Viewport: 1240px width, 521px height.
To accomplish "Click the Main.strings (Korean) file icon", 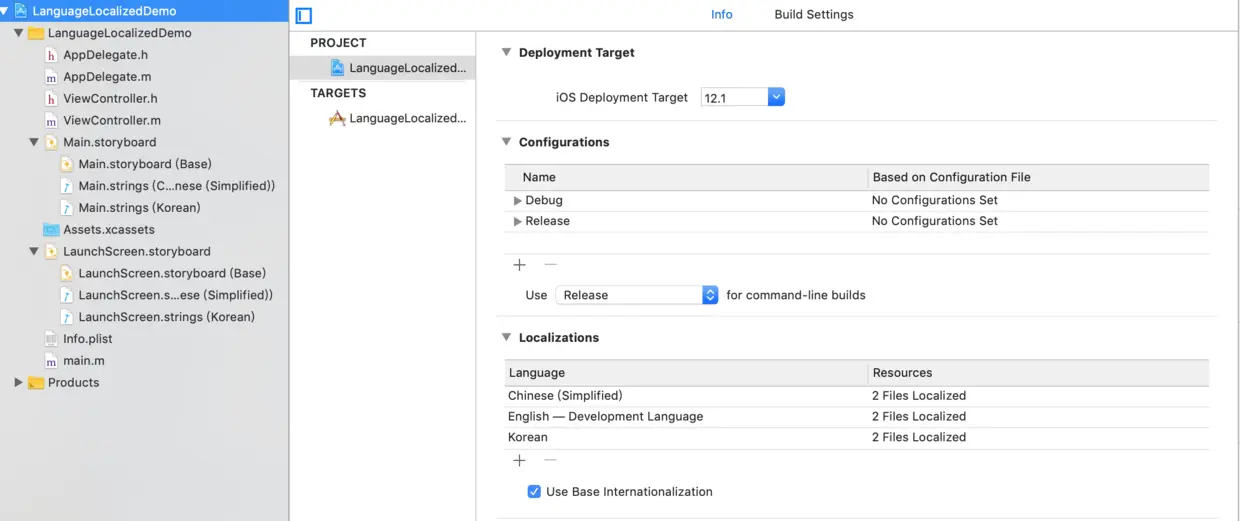I will [67, 208].
